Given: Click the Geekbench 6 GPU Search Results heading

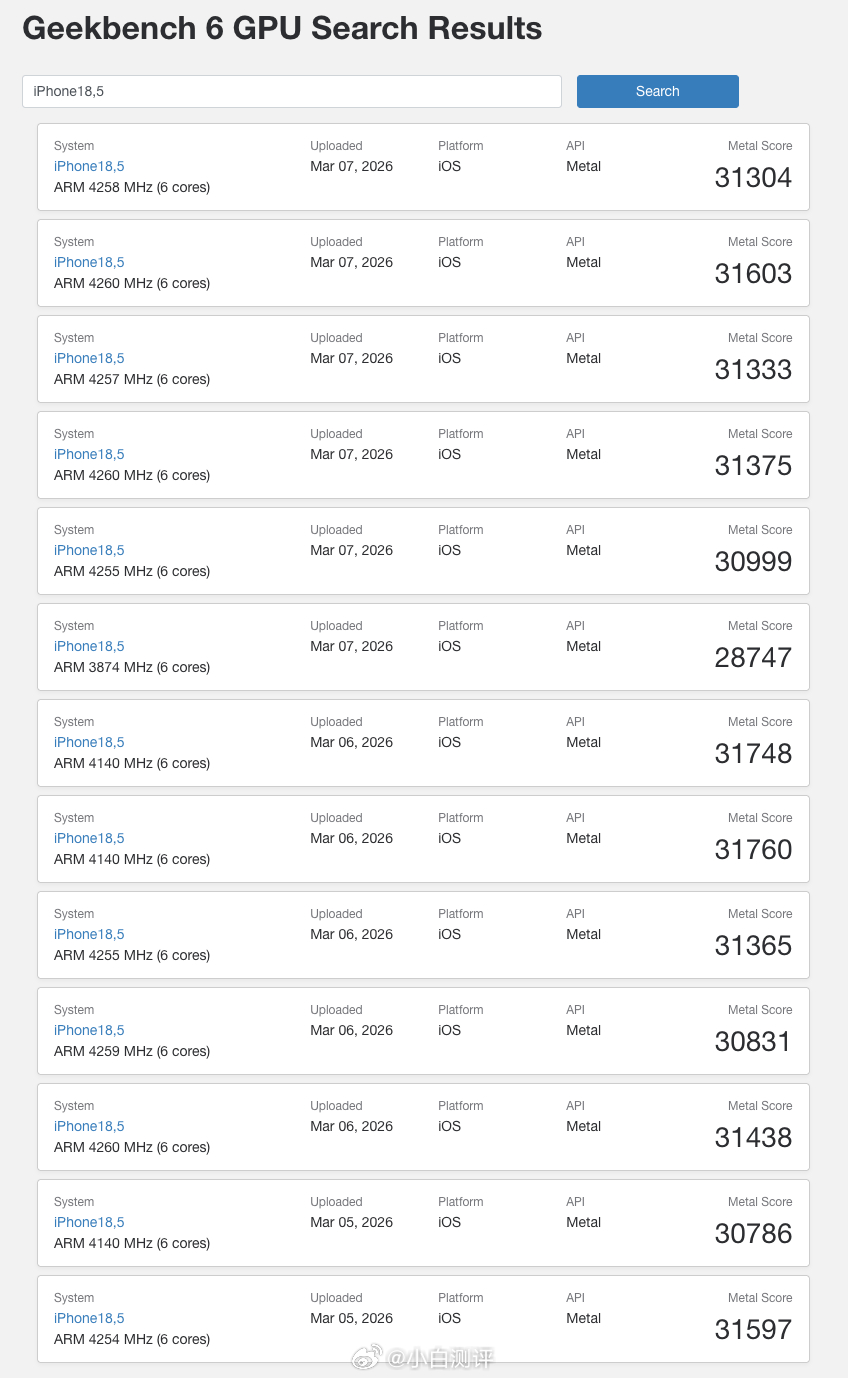Looking at the screenshot, I should (282, 29).
